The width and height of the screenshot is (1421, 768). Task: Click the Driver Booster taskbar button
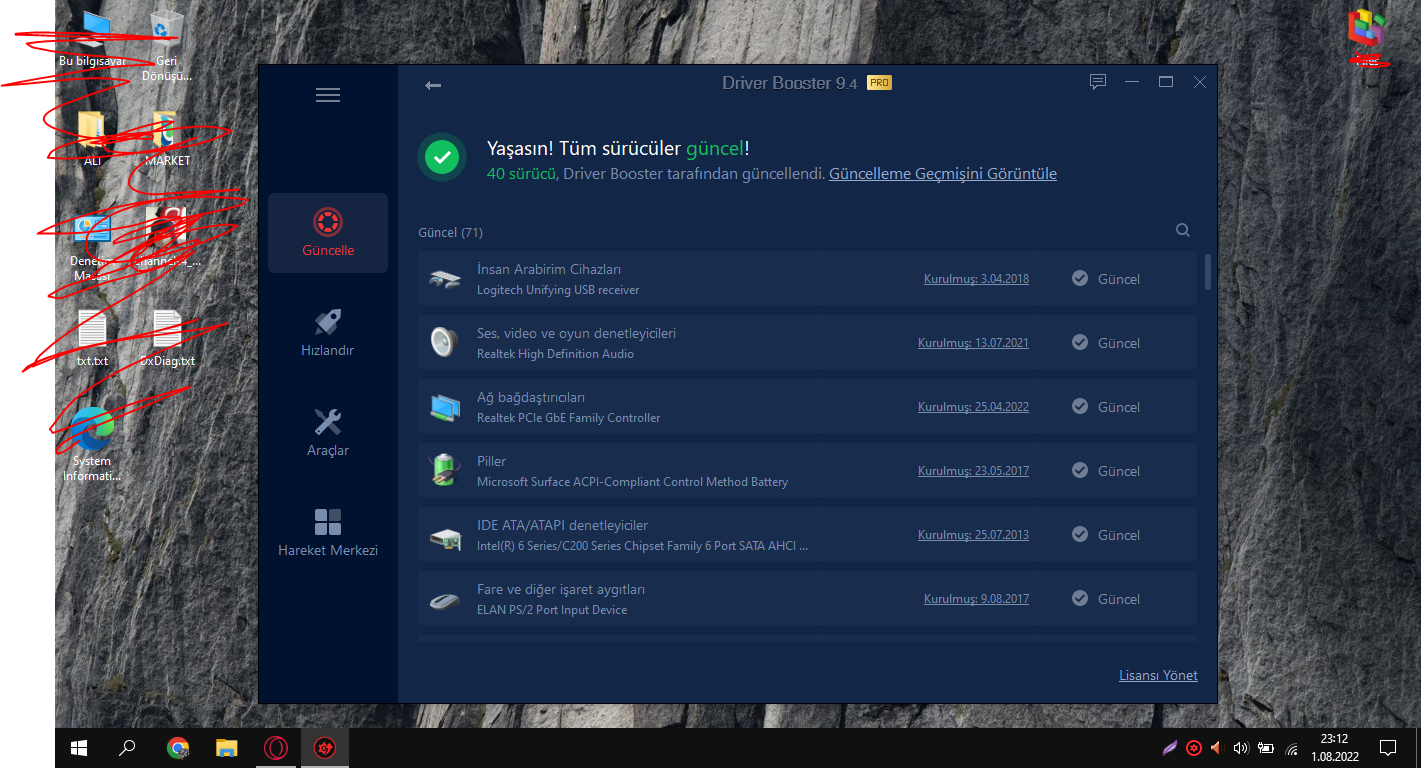325,748
